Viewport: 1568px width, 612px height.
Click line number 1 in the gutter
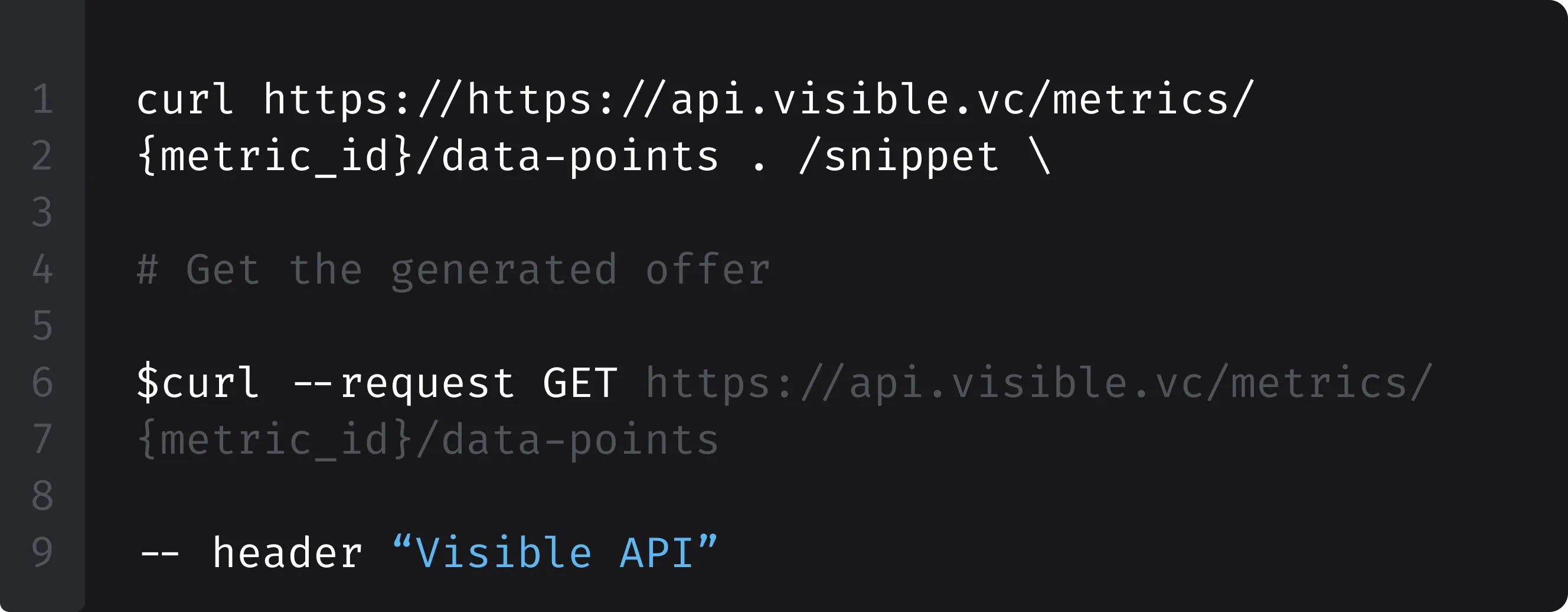point(43,99)
